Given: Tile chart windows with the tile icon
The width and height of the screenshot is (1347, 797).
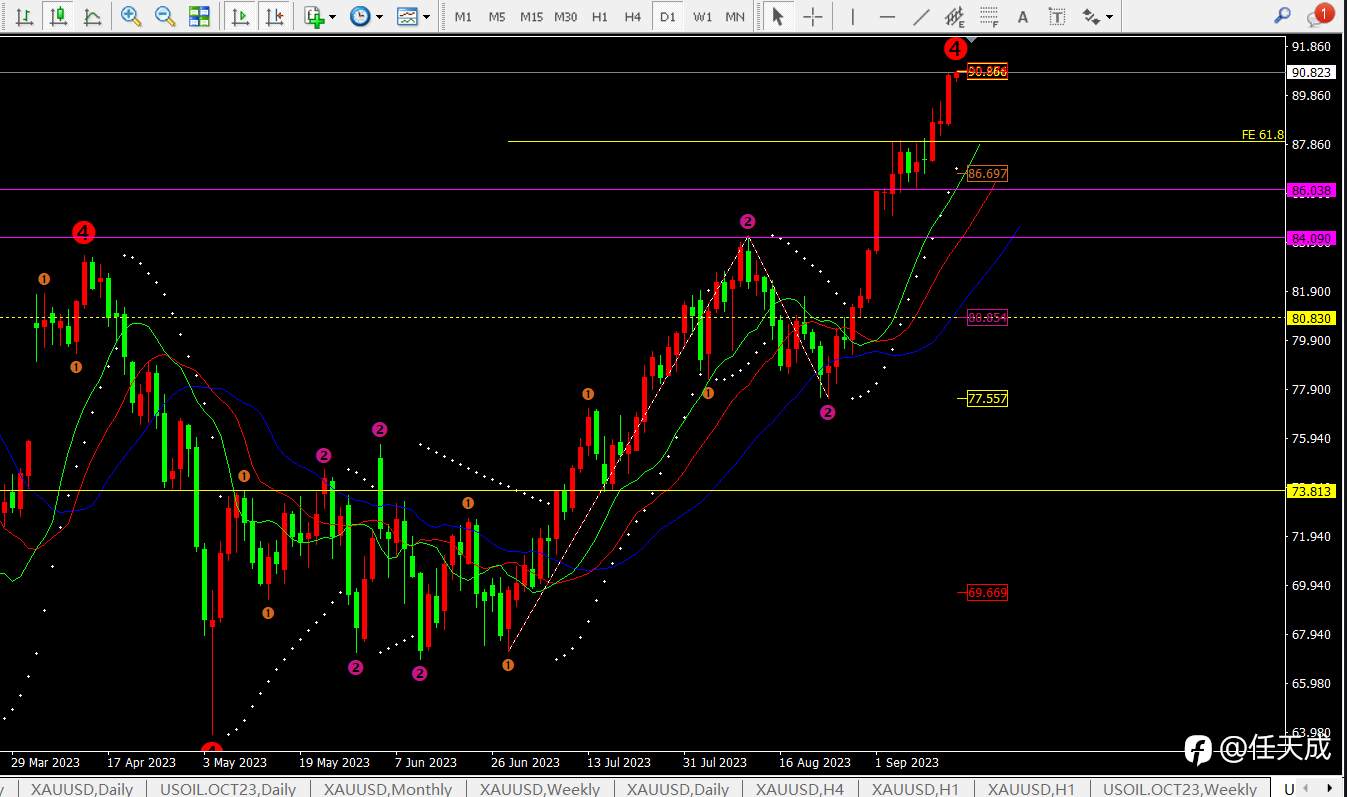Looking at the screenshot, I should [x=200, y=16].
